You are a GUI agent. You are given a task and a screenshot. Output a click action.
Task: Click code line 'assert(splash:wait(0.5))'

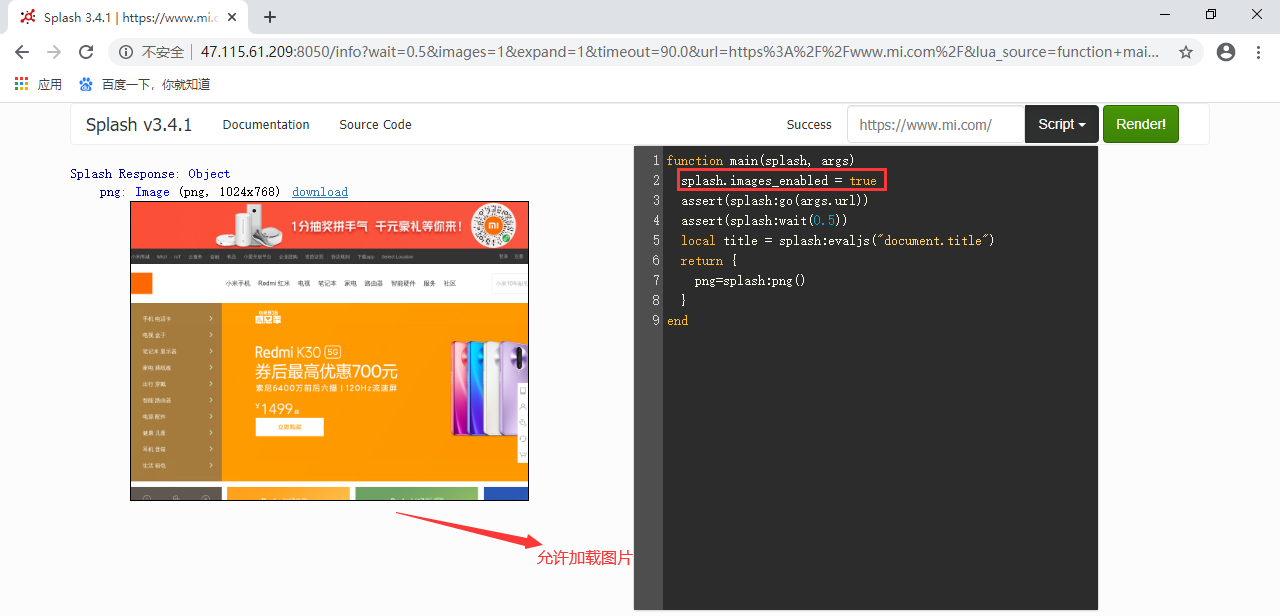(x=765, y=221)
